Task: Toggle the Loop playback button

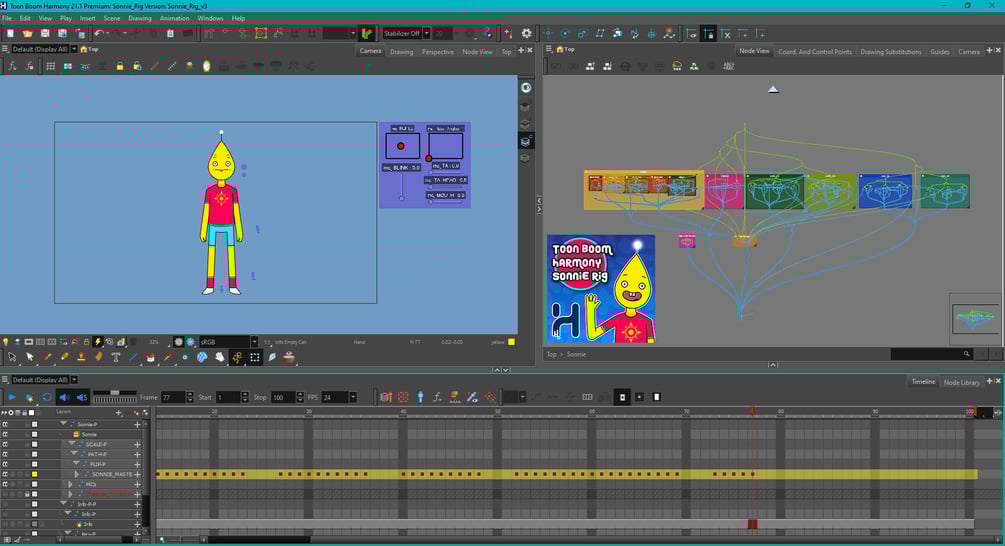Action: 47,397
